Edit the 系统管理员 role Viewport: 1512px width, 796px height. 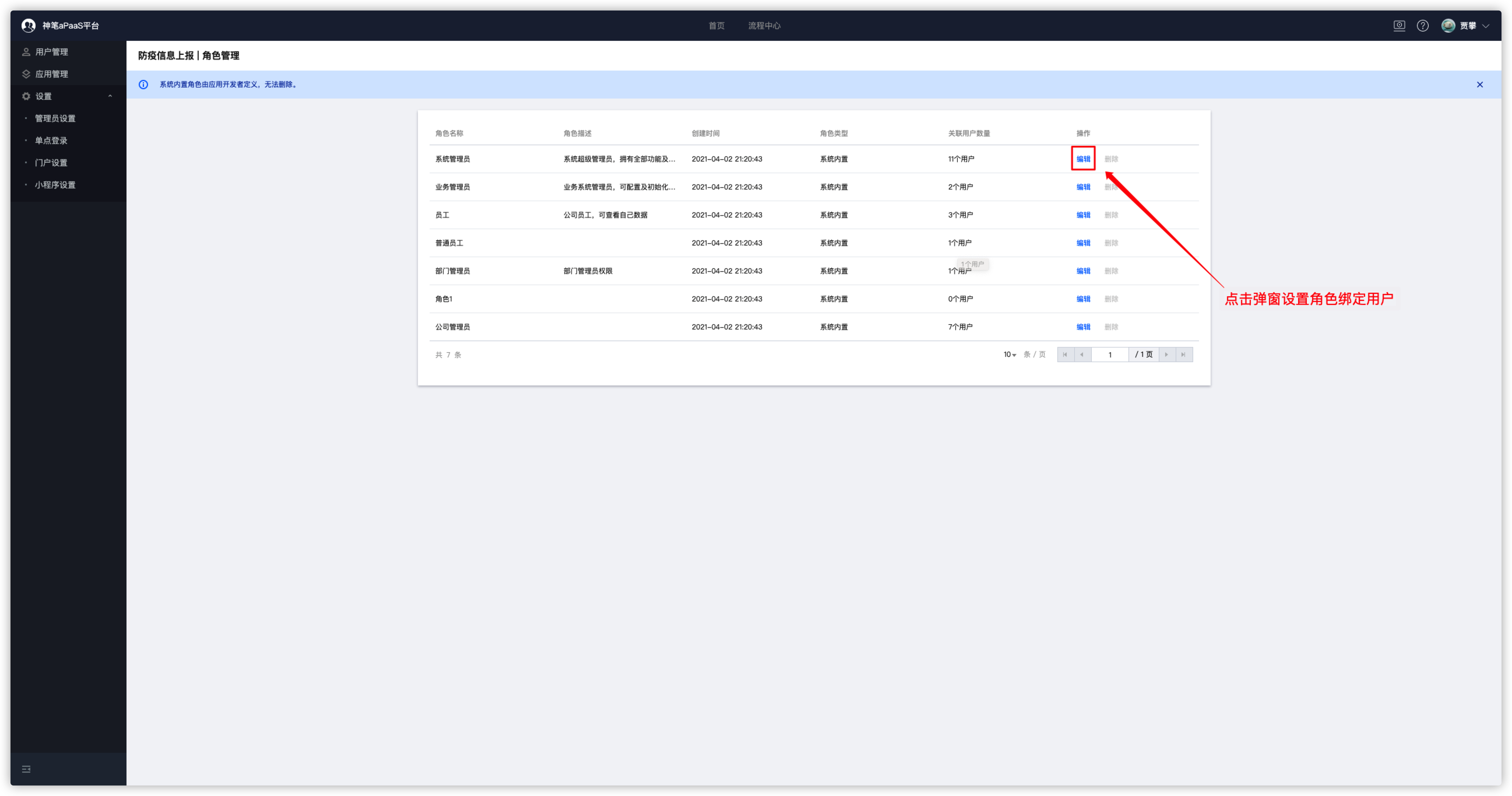coord(1083,159)
